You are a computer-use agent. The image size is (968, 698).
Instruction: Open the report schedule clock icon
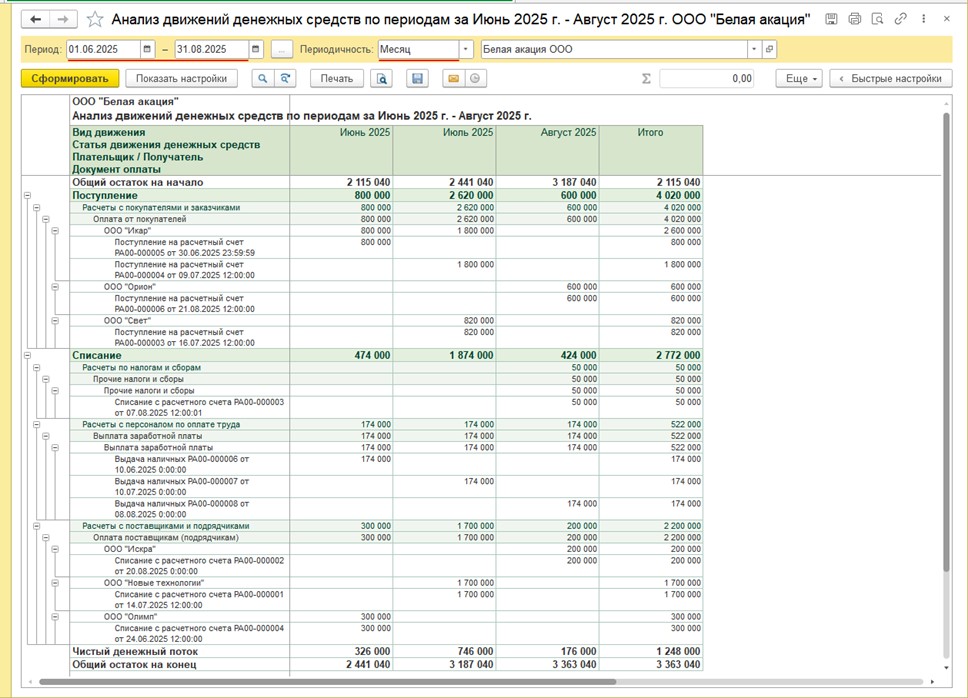point(475,78)
